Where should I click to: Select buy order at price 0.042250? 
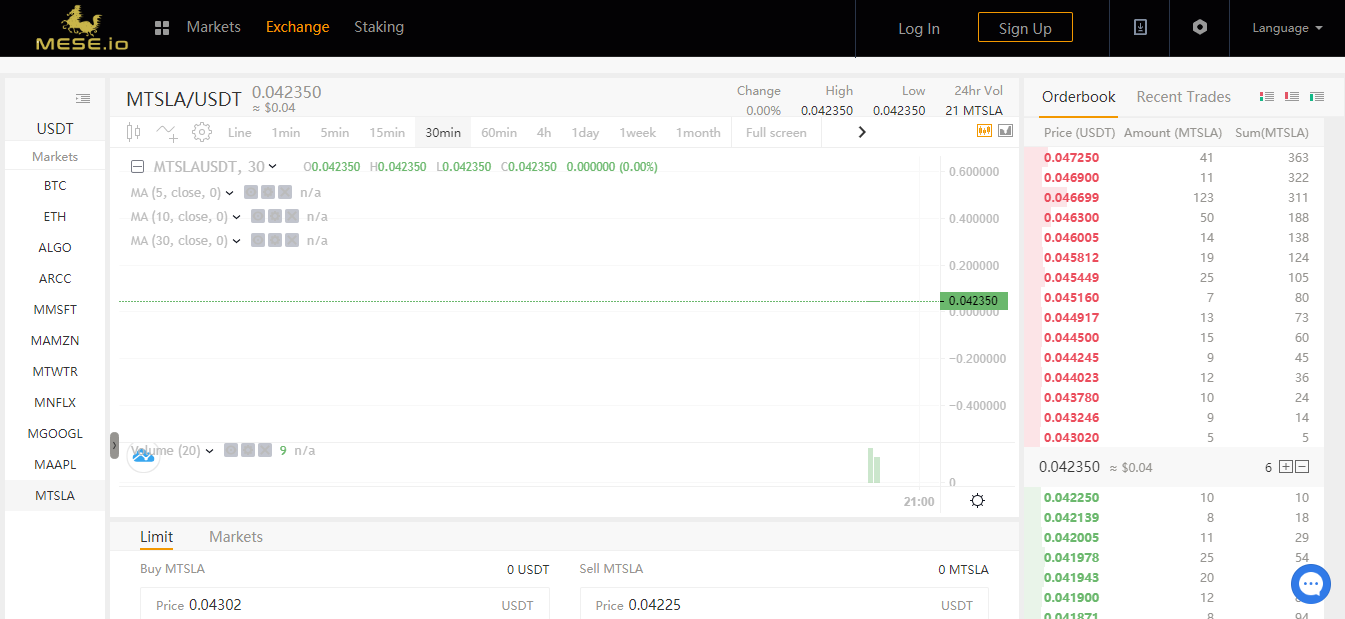(x=1174, y=498)
